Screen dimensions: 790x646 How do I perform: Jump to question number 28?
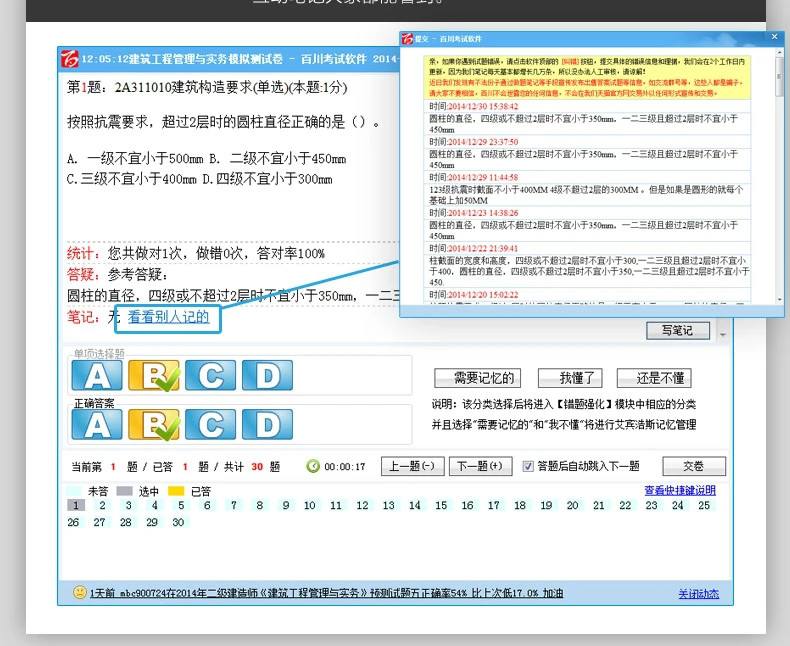pyautogui.click(x=125, y=522)
